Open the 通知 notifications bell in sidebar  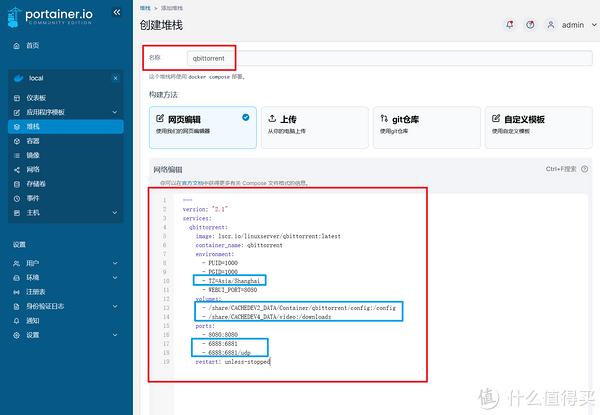(x=16, y=321)
